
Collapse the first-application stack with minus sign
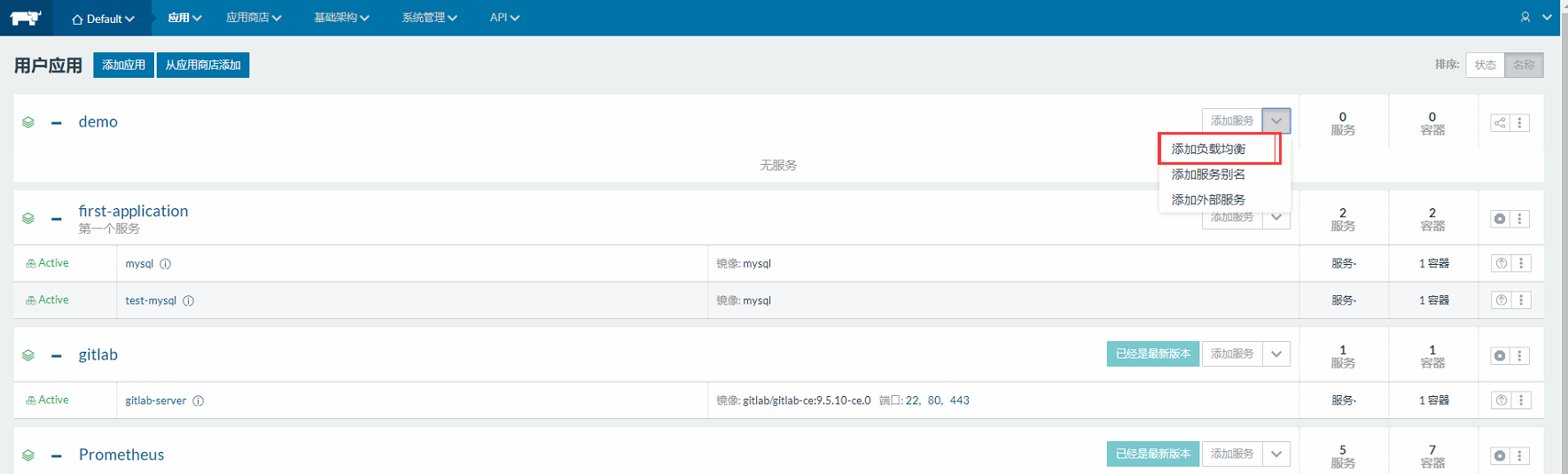(x=57, y=219)
